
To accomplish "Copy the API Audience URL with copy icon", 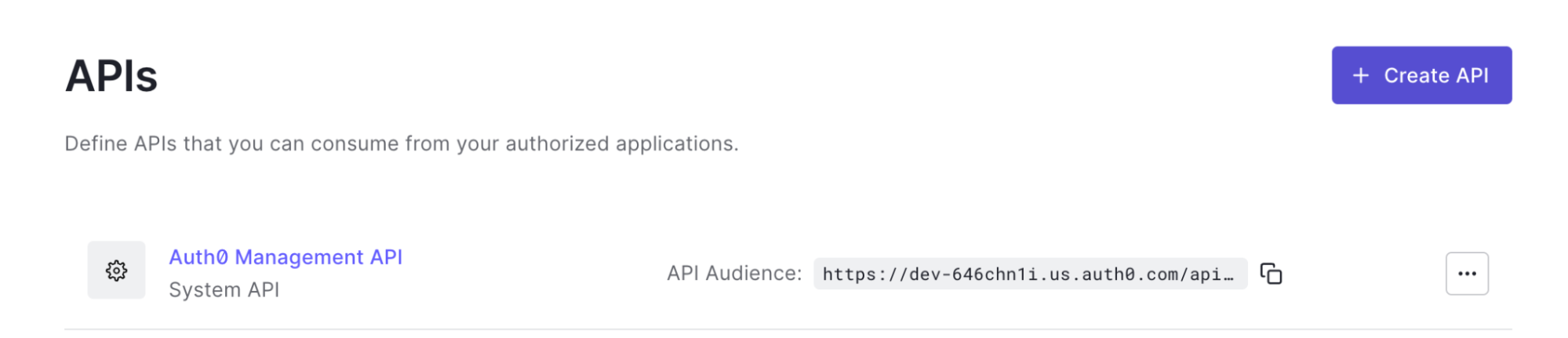I will pyautogui.click(x=1271, y=274).
